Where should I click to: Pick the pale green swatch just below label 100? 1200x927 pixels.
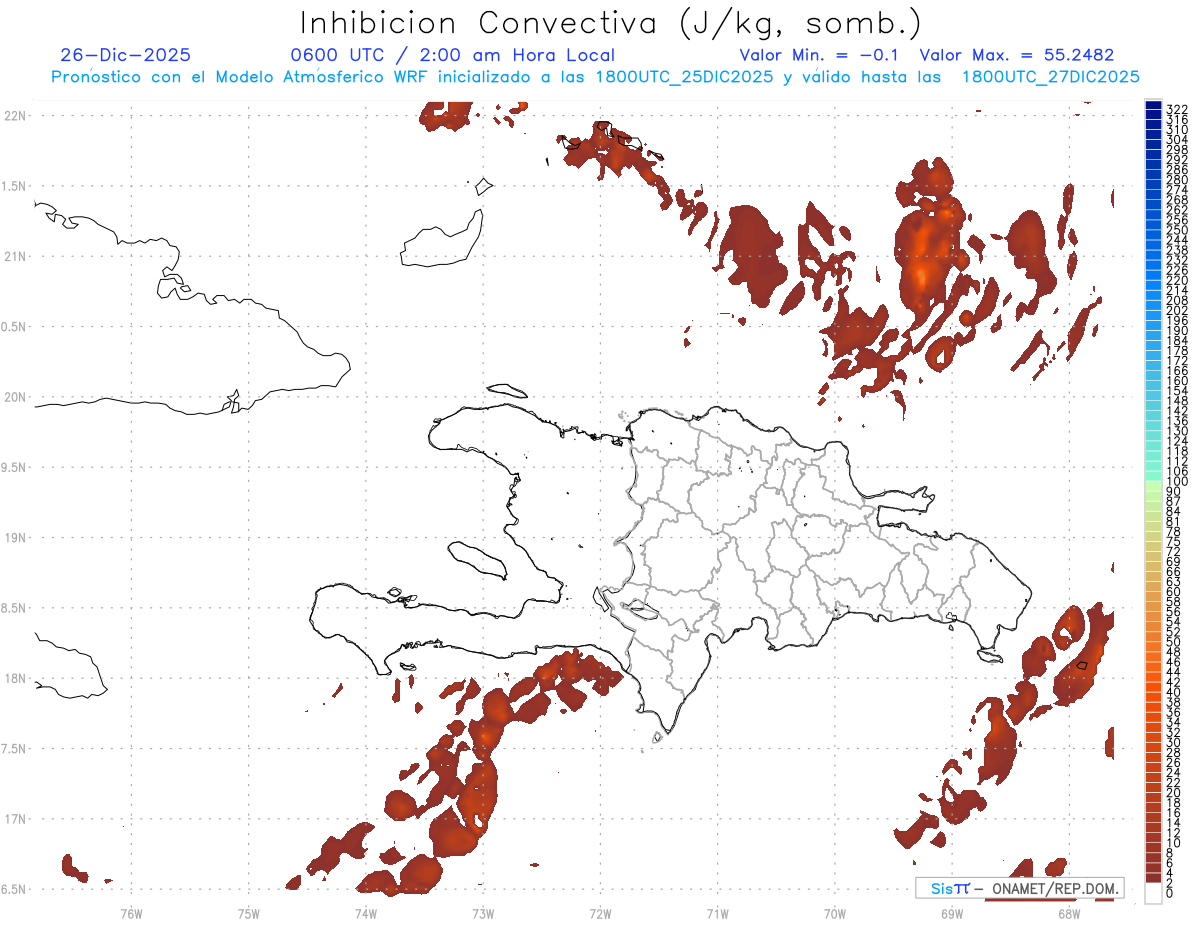[x=1153, y=486]
